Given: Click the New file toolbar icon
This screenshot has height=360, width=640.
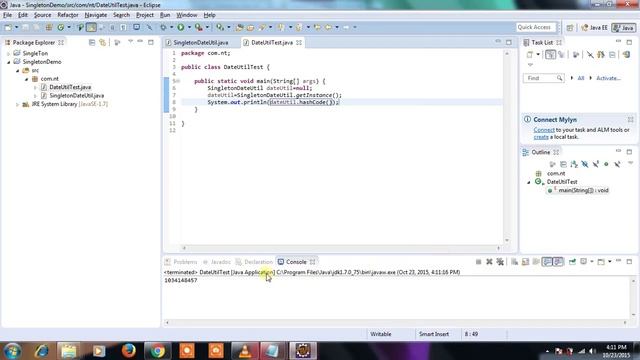Looking at the screenshot, I should coord(8,27).
